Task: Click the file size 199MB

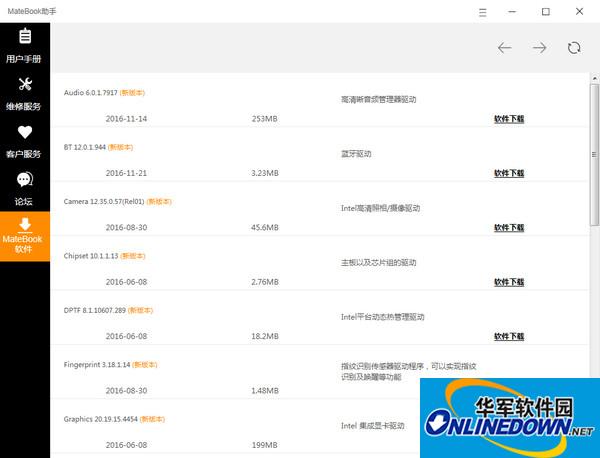Action: click(x=264, y=445)
